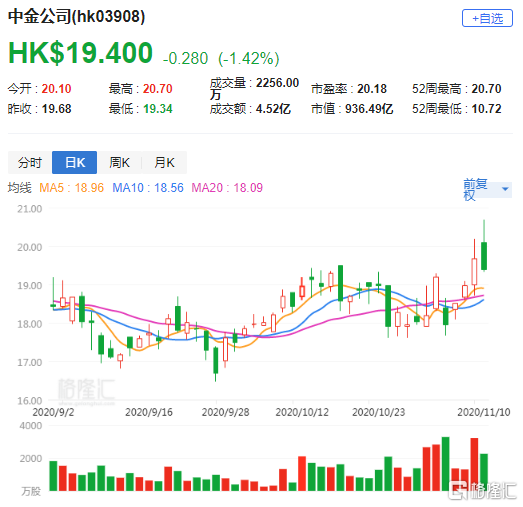Open the 周K weekly chart tab

(119, 162)
